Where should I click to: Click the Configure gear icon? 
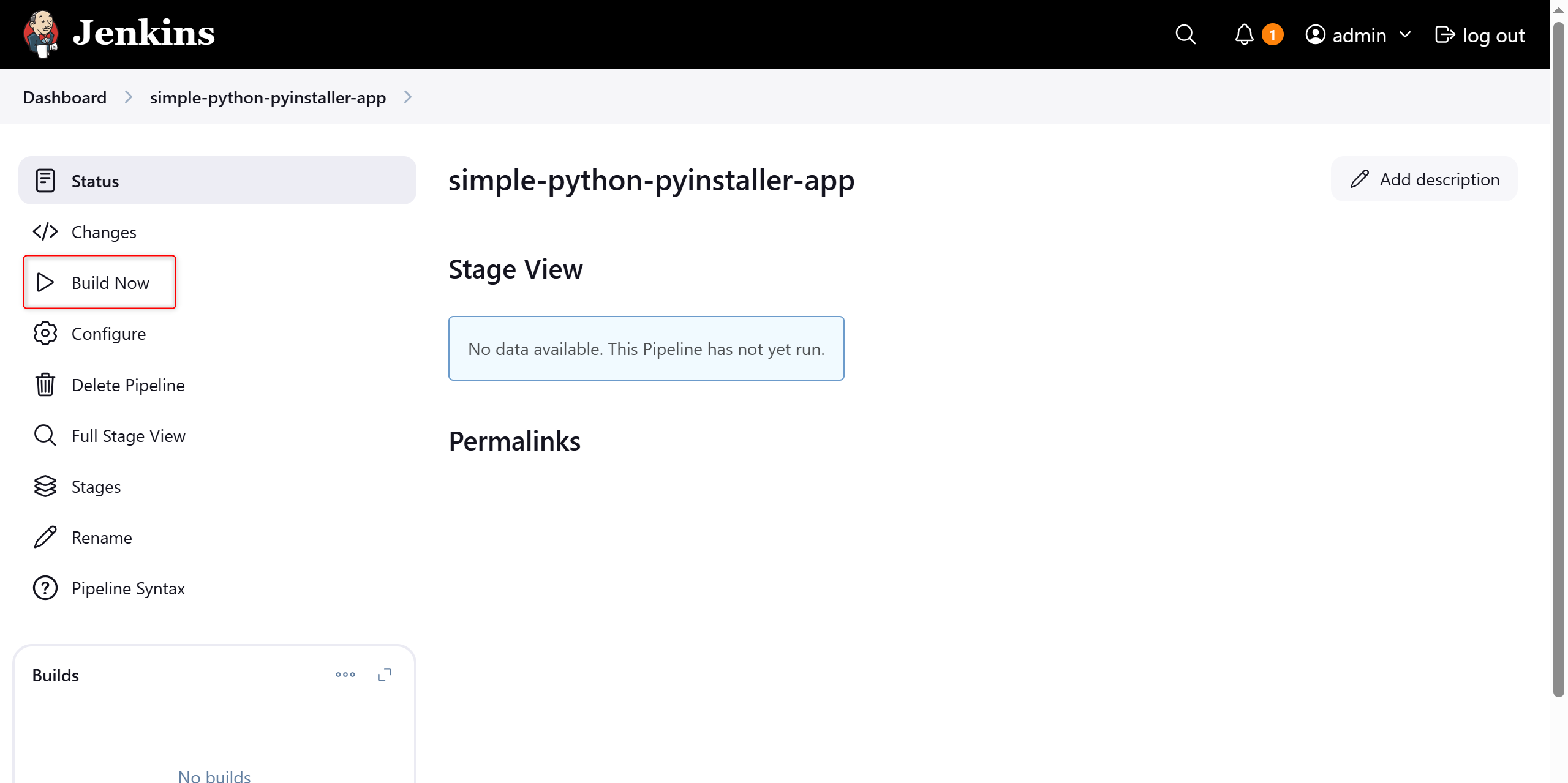[45, 334]
